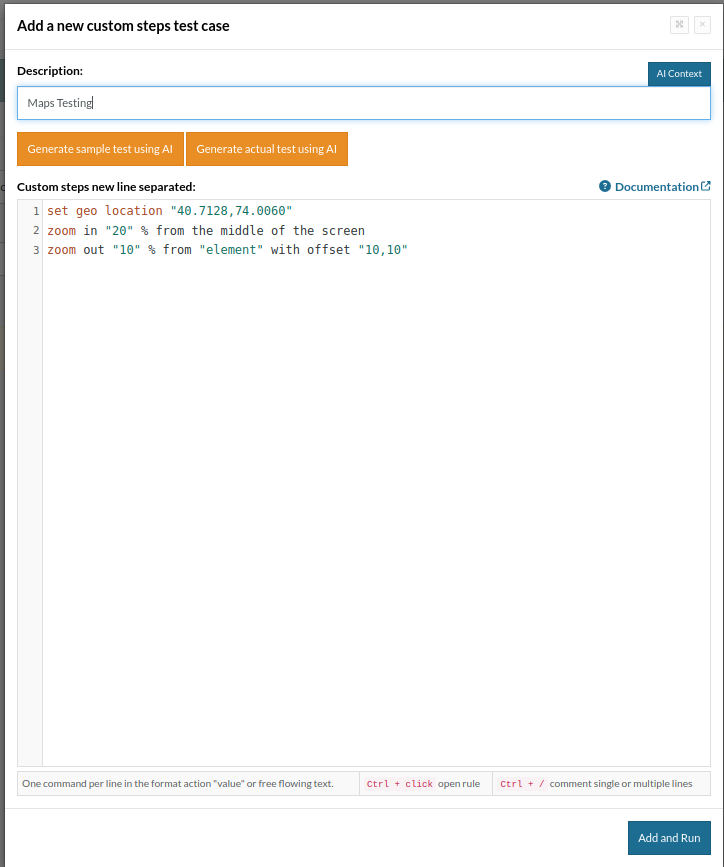The image size is (724, 867).
Task: Click empty area of the steps editor
Action: click(375, 500)
